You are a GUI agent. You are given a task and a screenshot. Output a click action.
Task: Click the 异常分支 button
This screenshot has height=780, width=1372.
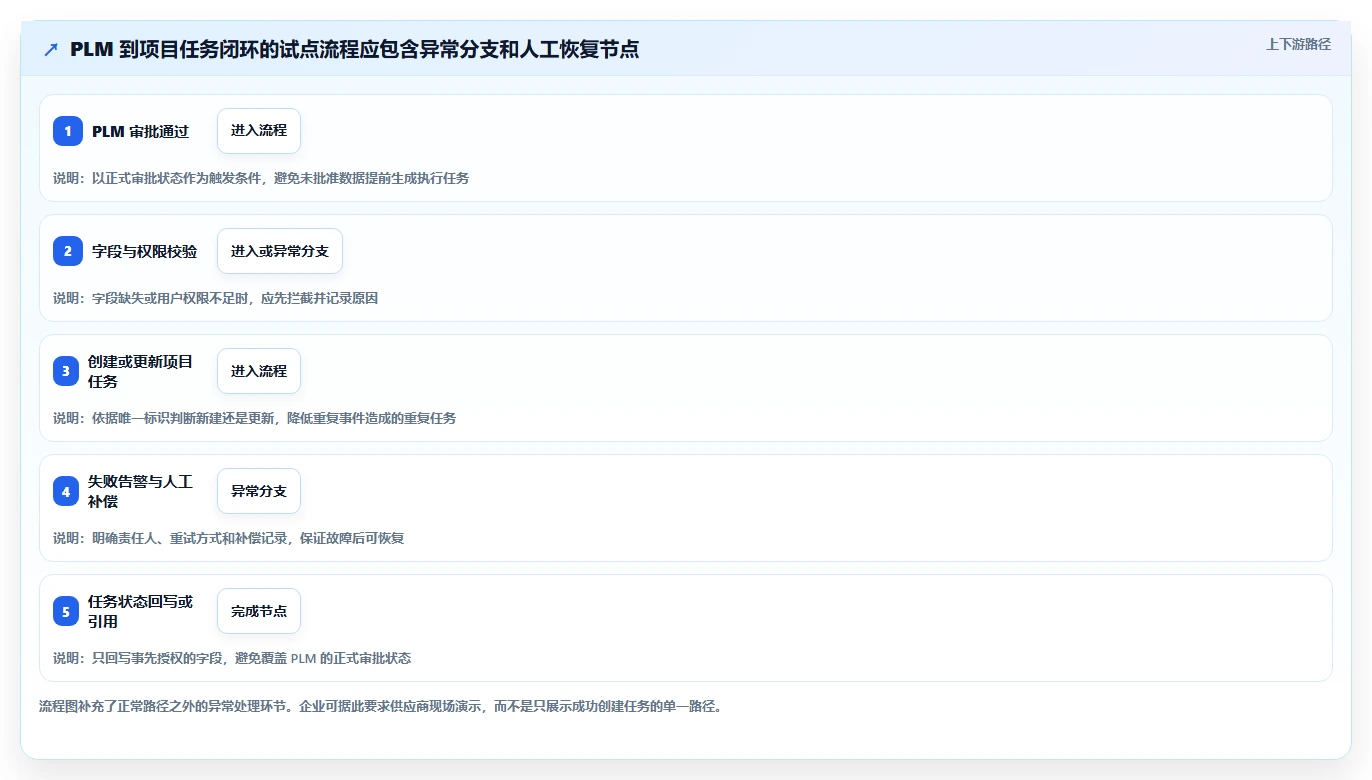259,491
